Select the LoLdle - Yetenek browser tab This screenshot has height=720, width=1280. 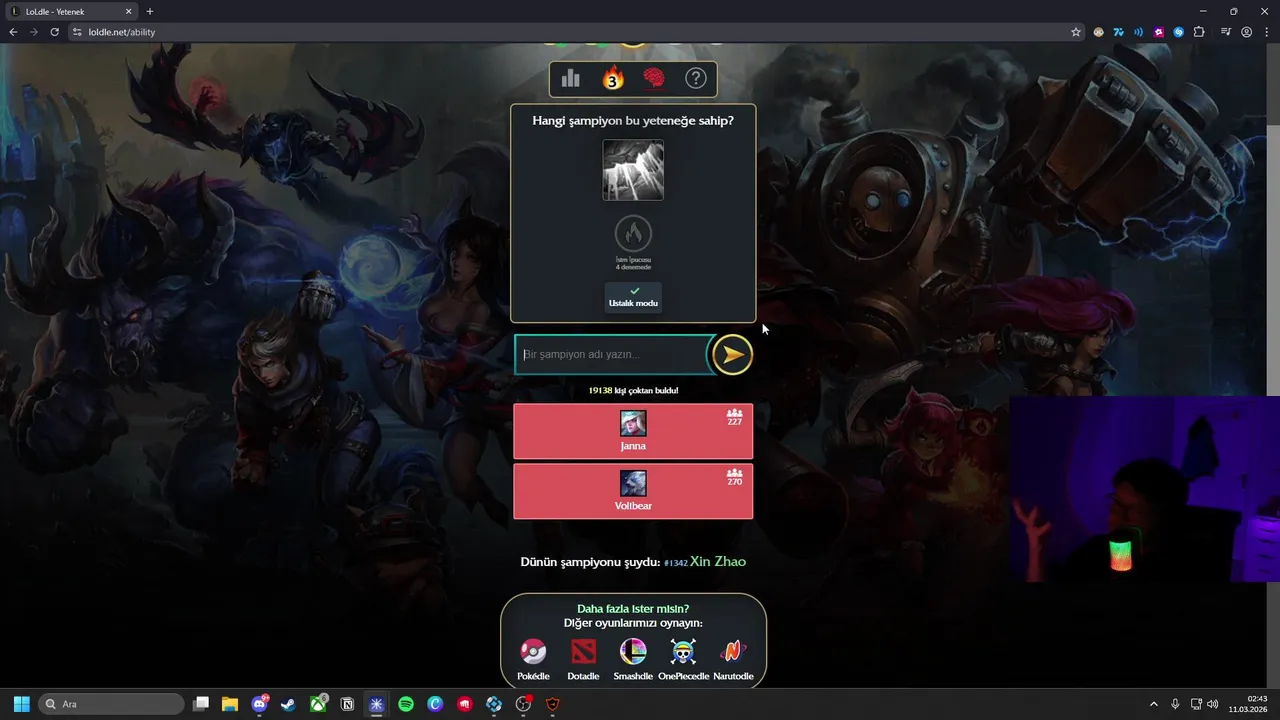click(x=70, y=11)
